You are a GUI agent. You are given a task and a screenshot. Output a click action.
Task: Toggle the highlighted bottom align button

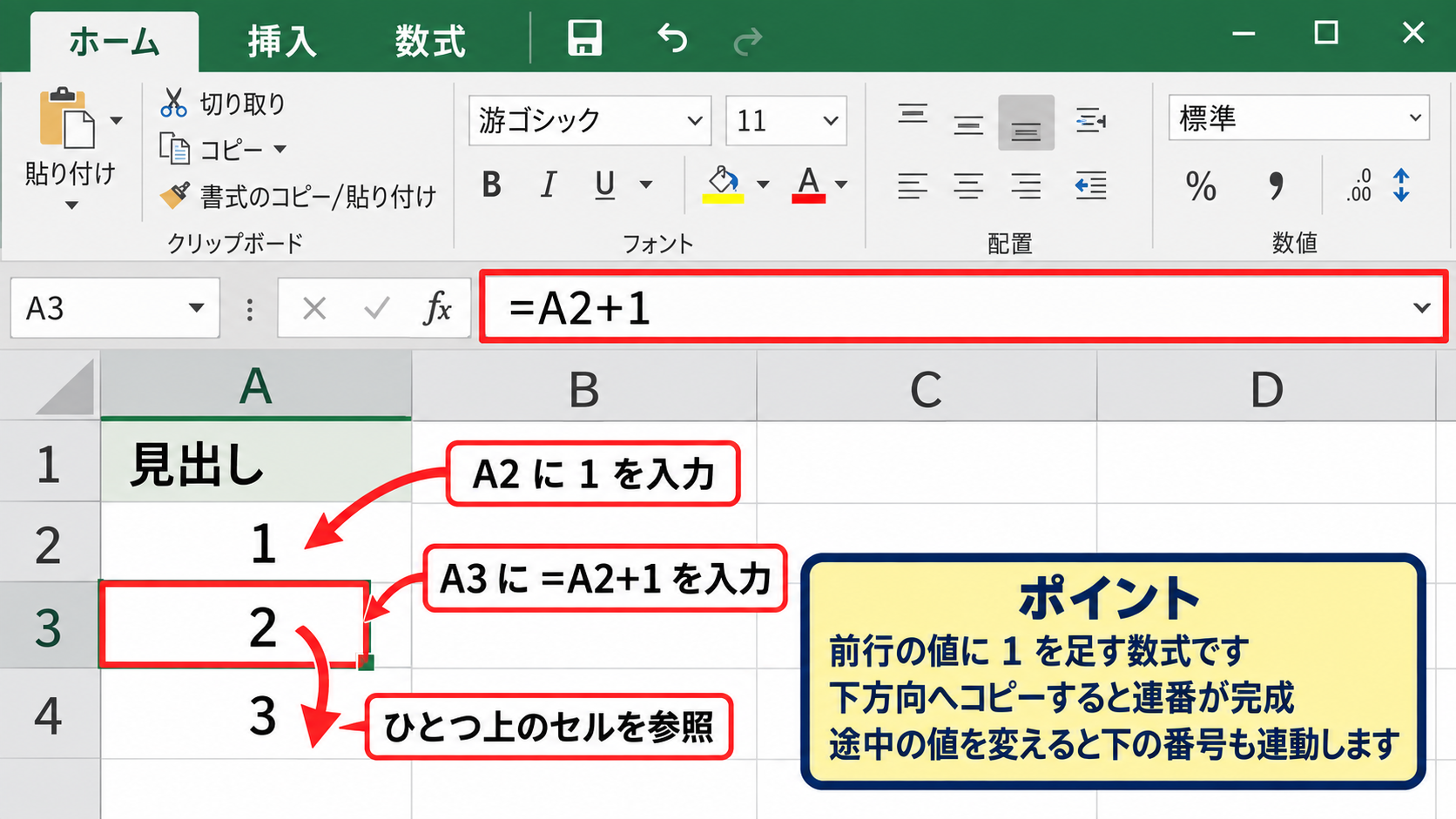pyautogui.click(x=1026, y=123)
